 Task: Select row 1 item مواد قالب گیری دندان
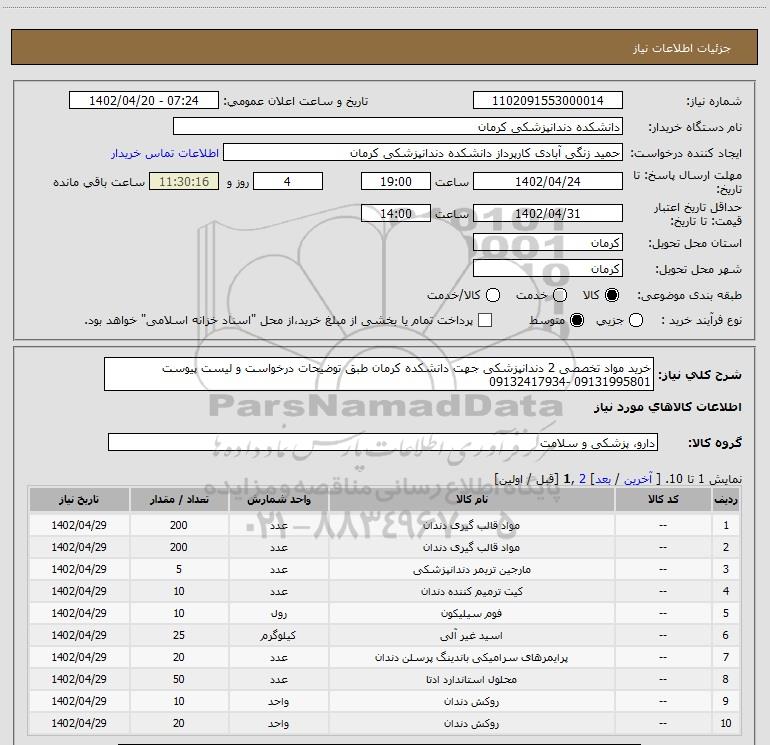[471, 525]
